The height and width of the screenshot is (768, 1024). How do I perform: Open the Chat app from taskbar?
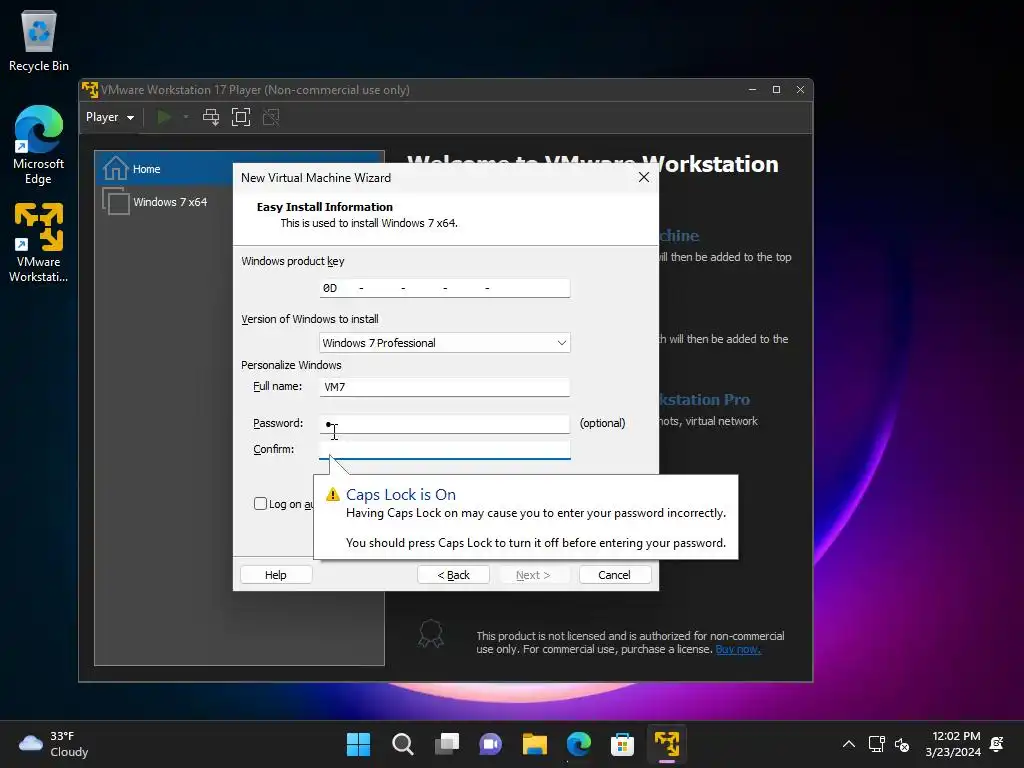click(490, 744)
